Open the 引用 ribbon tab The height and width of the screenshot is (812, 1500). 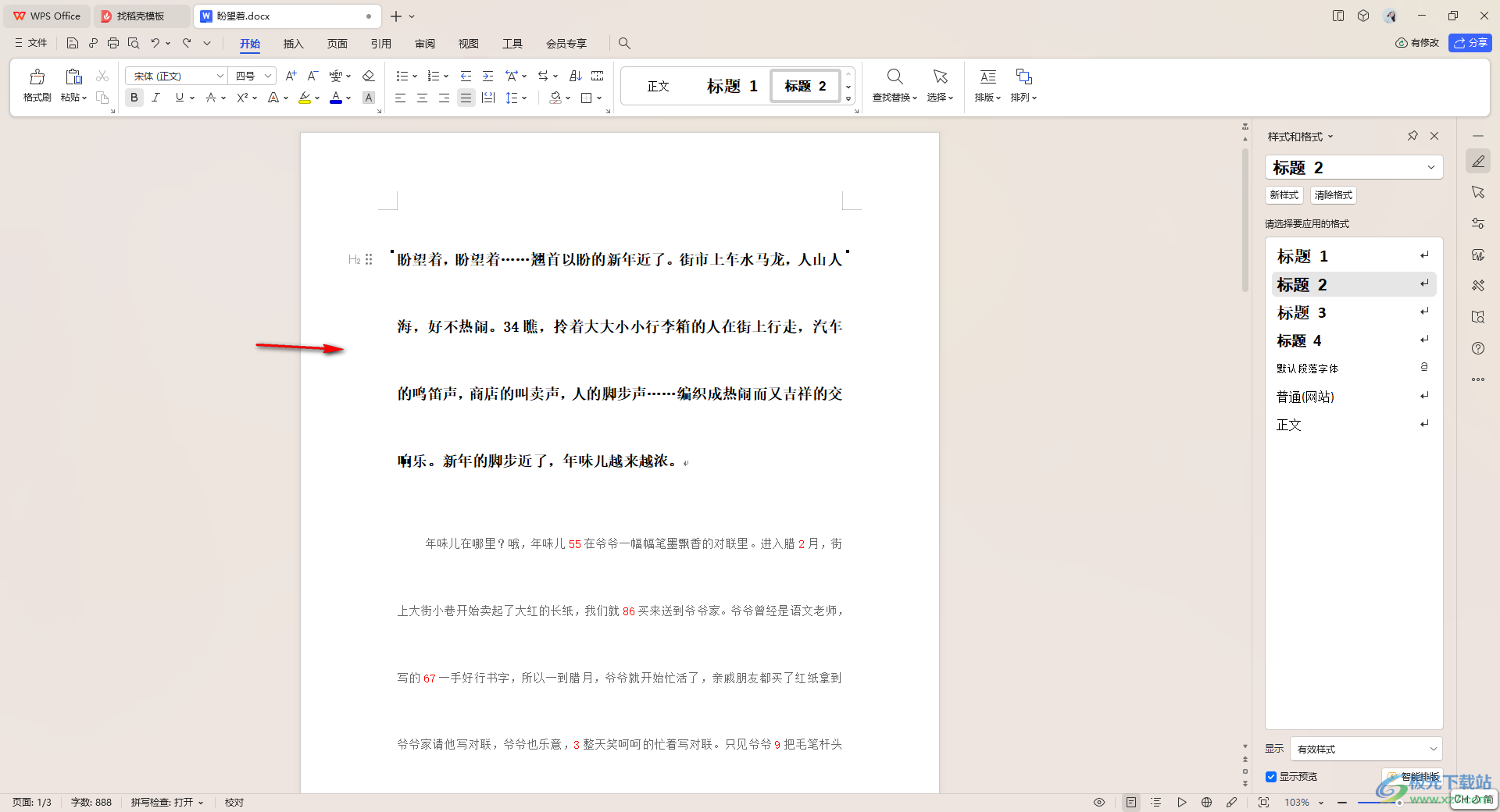point(380,43)
